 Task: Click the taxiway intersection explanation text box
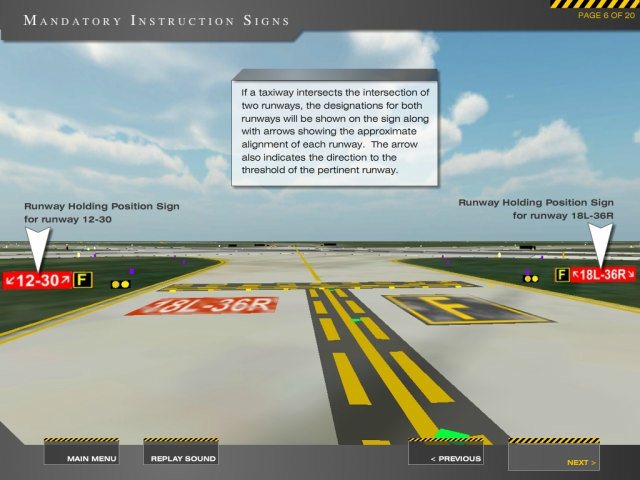334,130
